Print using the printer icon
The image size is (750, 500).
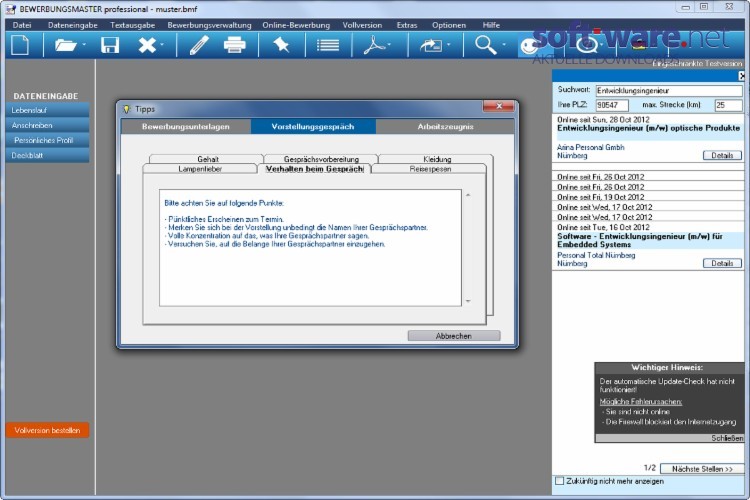pyautogui.click(x=234, y=45)
